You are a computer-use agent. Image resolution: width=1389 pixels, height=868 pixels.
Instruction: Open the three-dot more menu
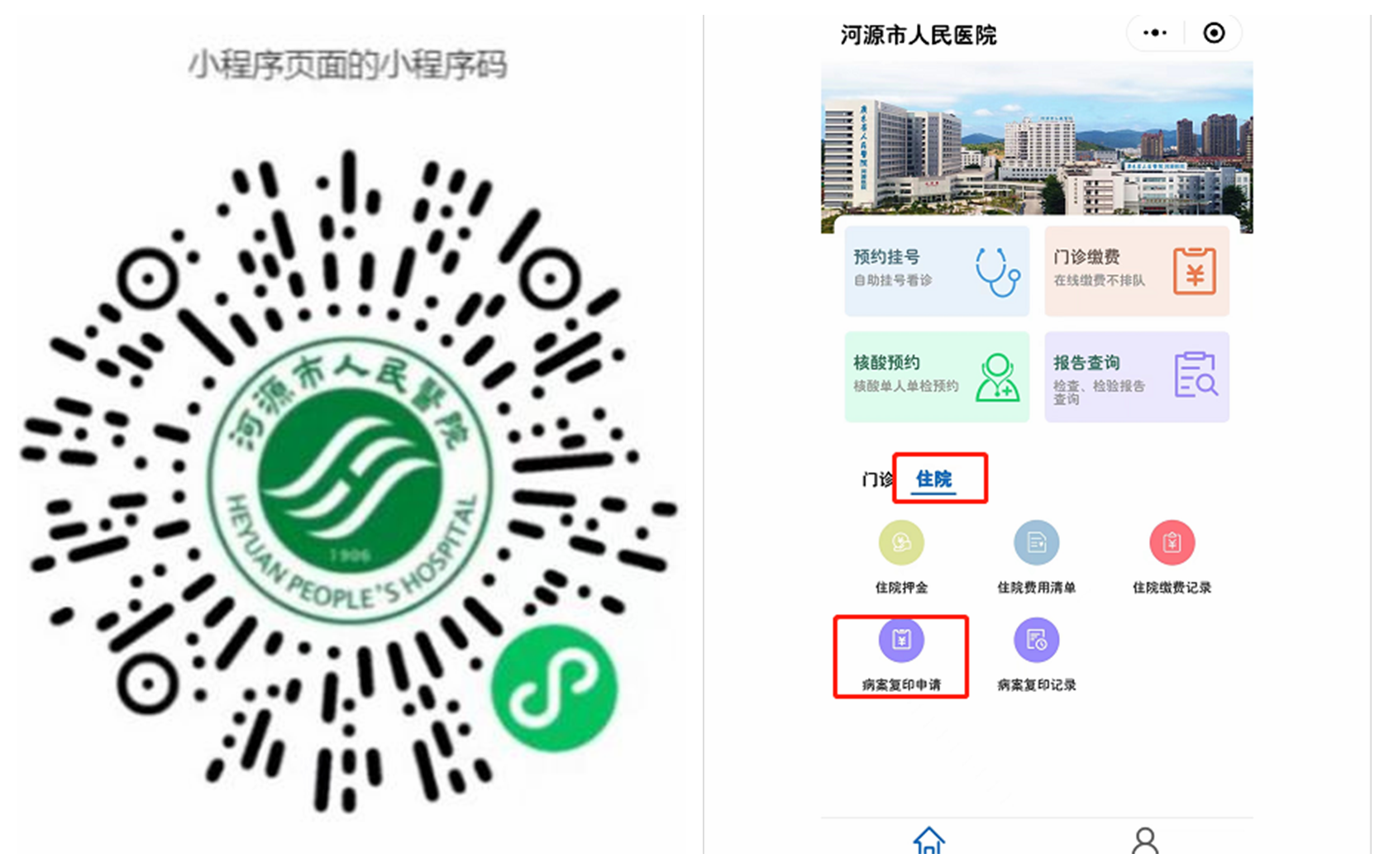pyautogui.click(x=1155, y=33)
